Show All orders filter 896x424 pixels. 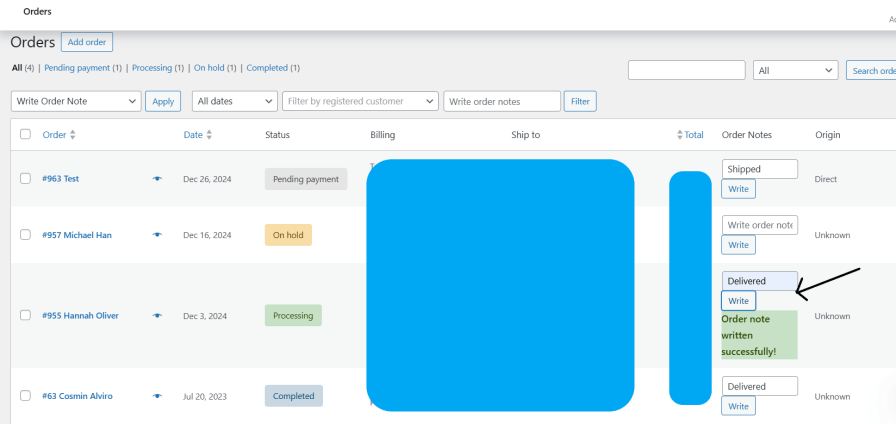tap(17, 67)
